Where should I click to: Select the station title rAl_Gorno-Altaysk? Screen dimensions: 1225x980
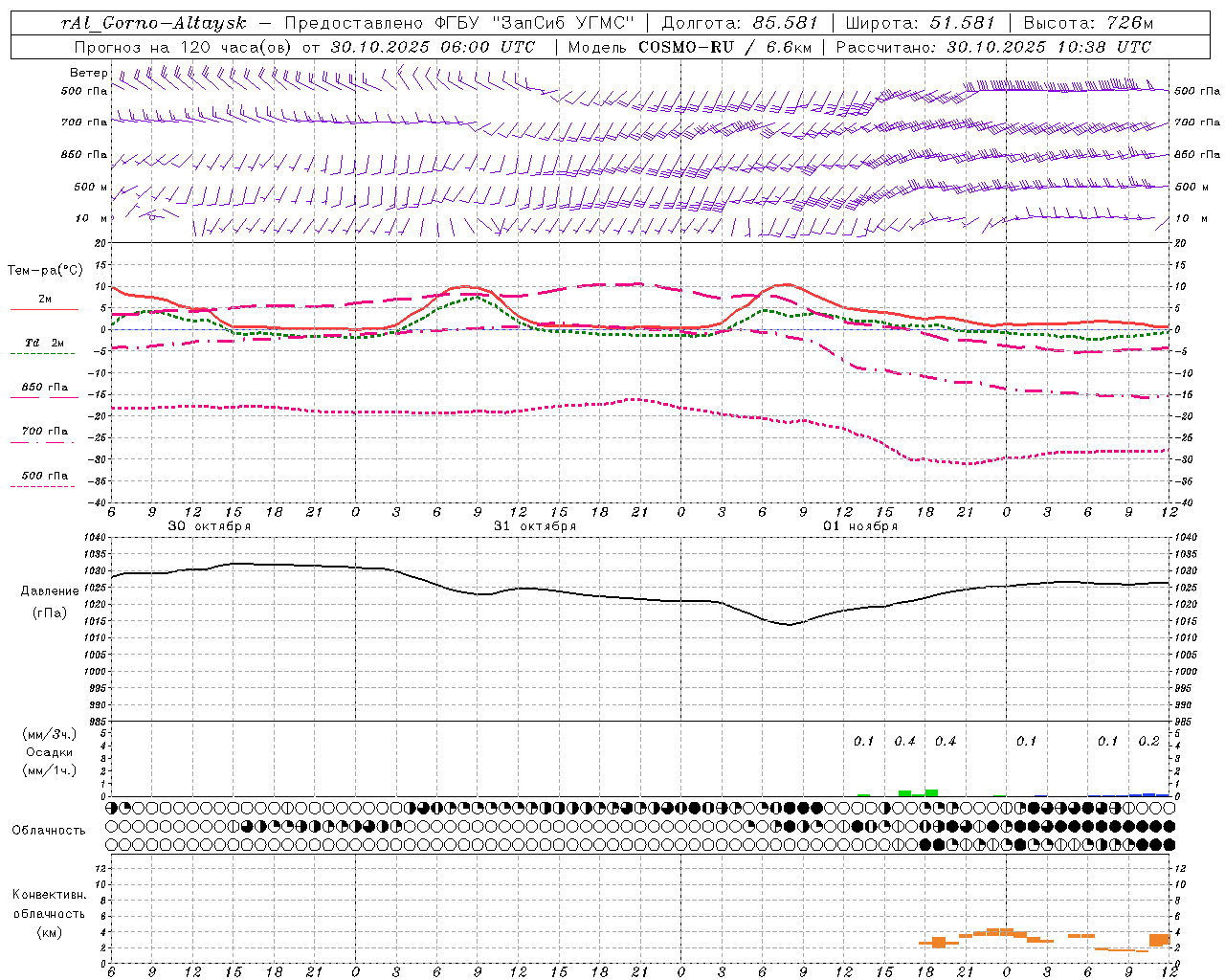pos(155,23)
